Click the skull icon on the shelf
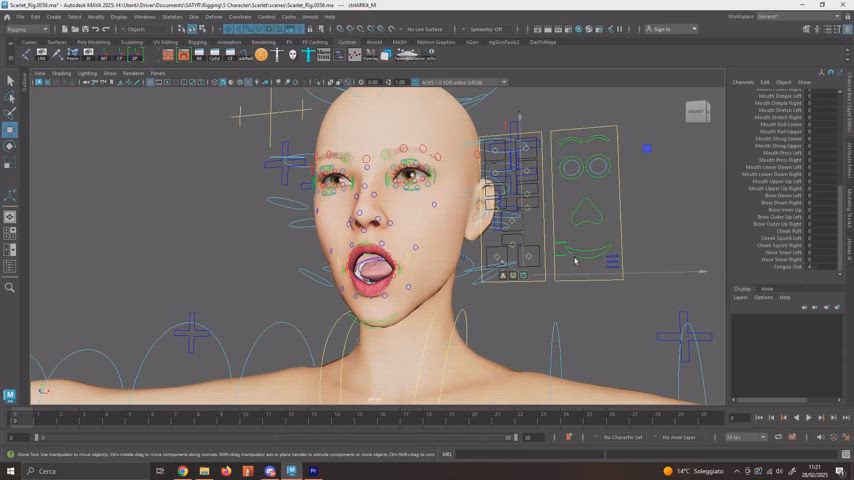The image size is (854, 480). coord(293,55)
